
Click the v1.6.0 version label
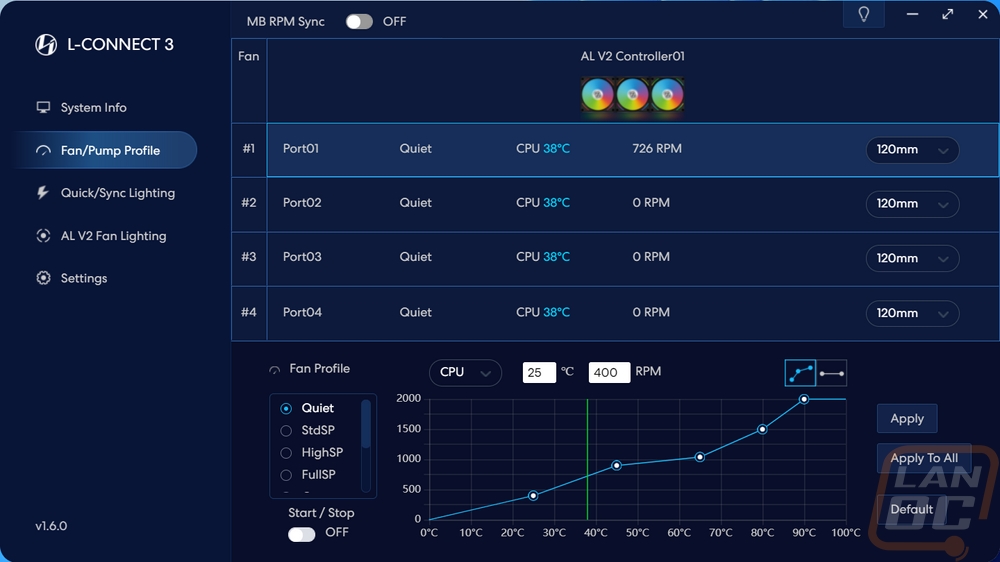[51, 526]
